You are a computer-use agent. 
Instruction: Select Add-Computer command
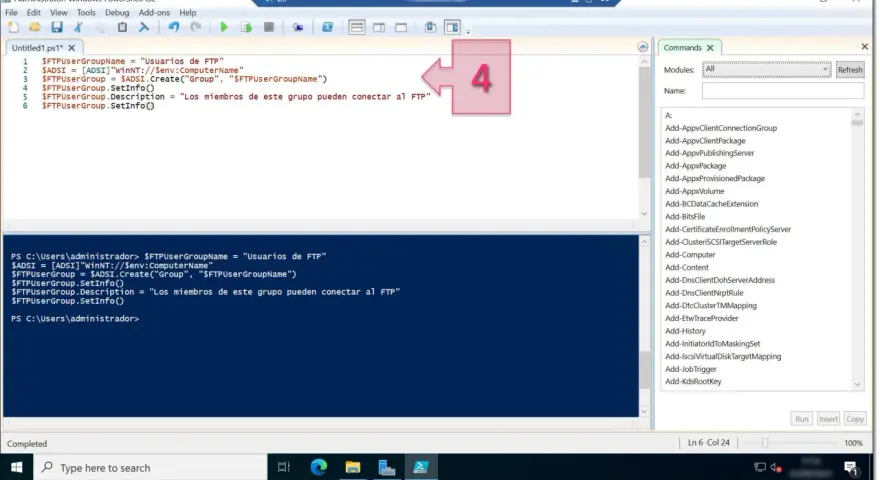[x=690, y=255]
